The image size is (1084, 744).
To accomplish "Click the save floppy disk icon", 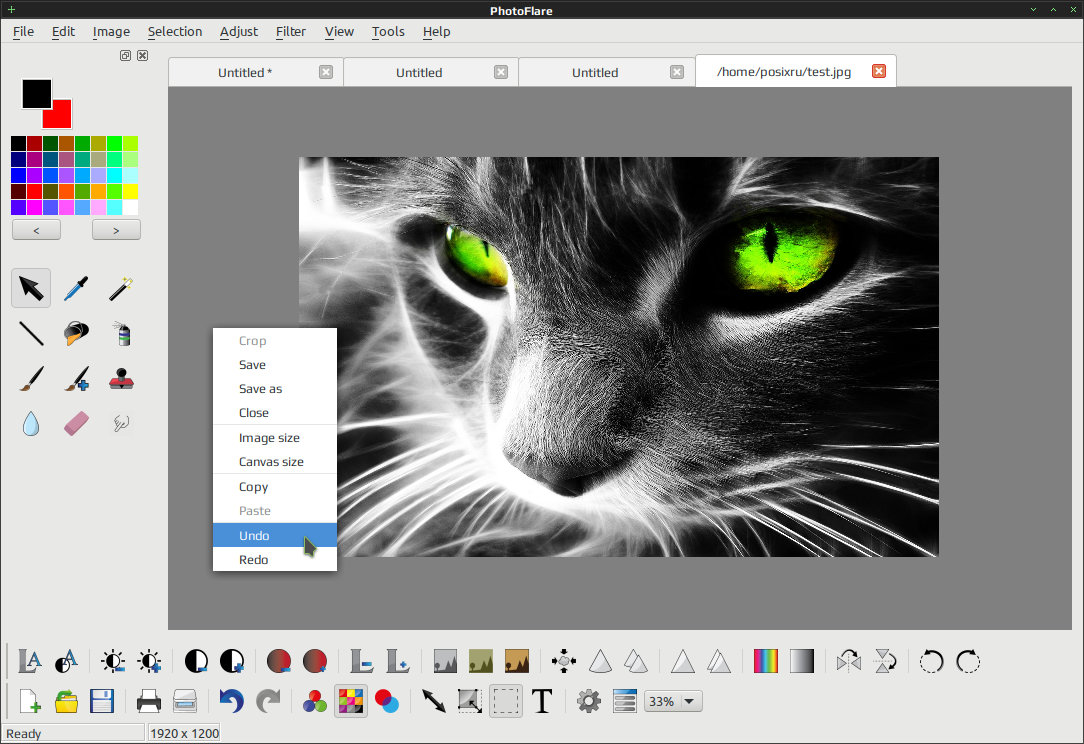I will coord(102,701).
